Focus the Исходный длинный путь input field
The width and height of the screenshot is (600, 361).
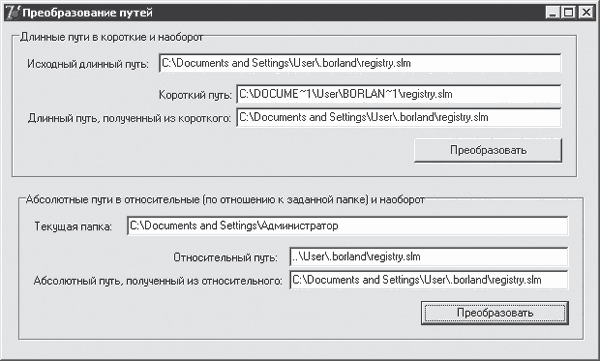point(360,63)
